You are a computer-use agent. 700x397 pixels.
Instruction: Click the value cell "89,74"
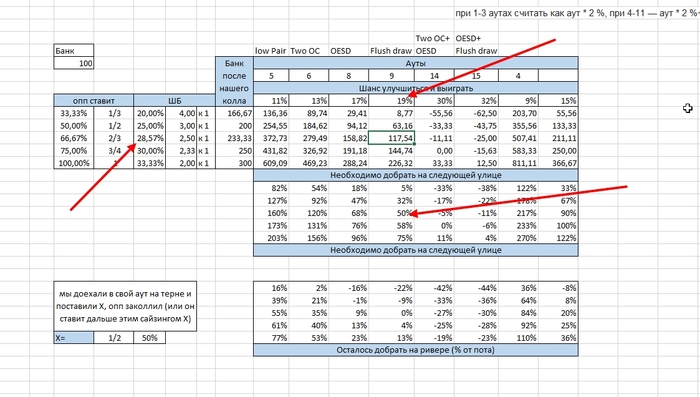308,113
